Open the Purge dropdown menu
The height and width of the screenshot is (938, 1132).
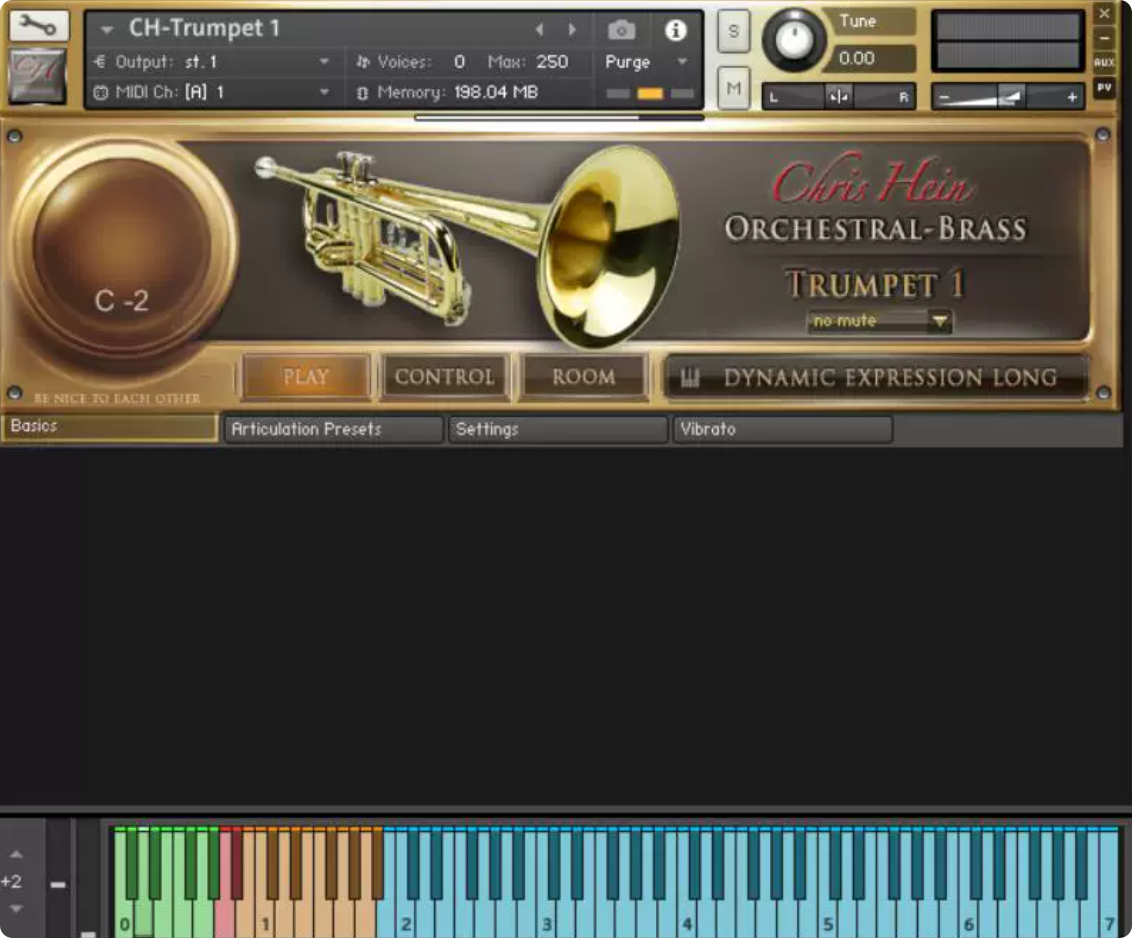(x=682, y=62)
